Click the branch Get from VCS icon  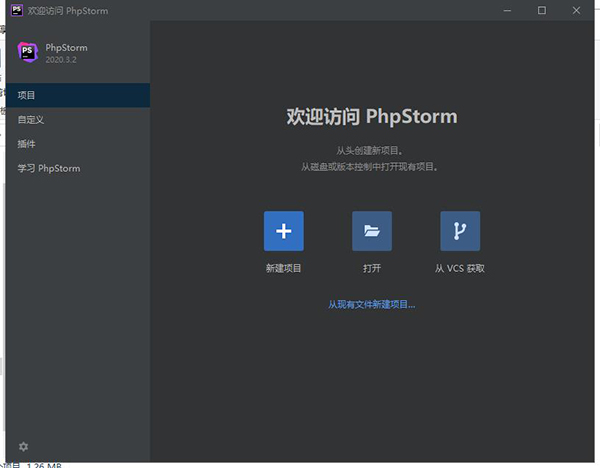(x=460, y=231)
